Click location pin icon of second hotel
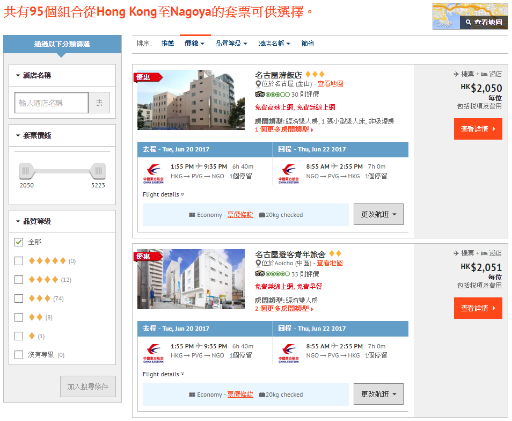Viewport: 512px width, 421px height. tap(258, 263)
